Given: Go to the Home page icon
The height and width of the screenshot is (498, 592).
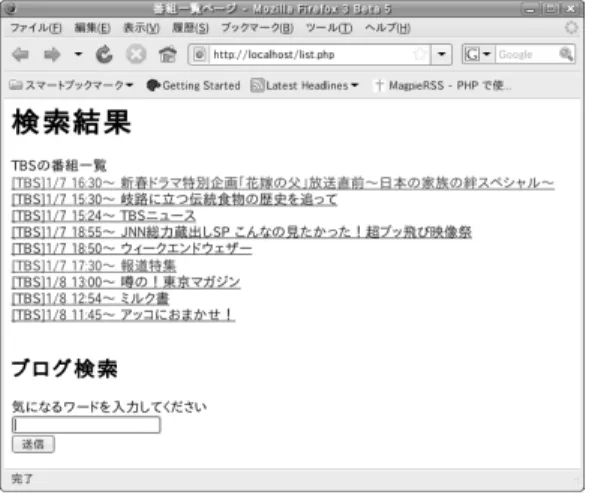Looking at the screenshot, I should [168, 55].
